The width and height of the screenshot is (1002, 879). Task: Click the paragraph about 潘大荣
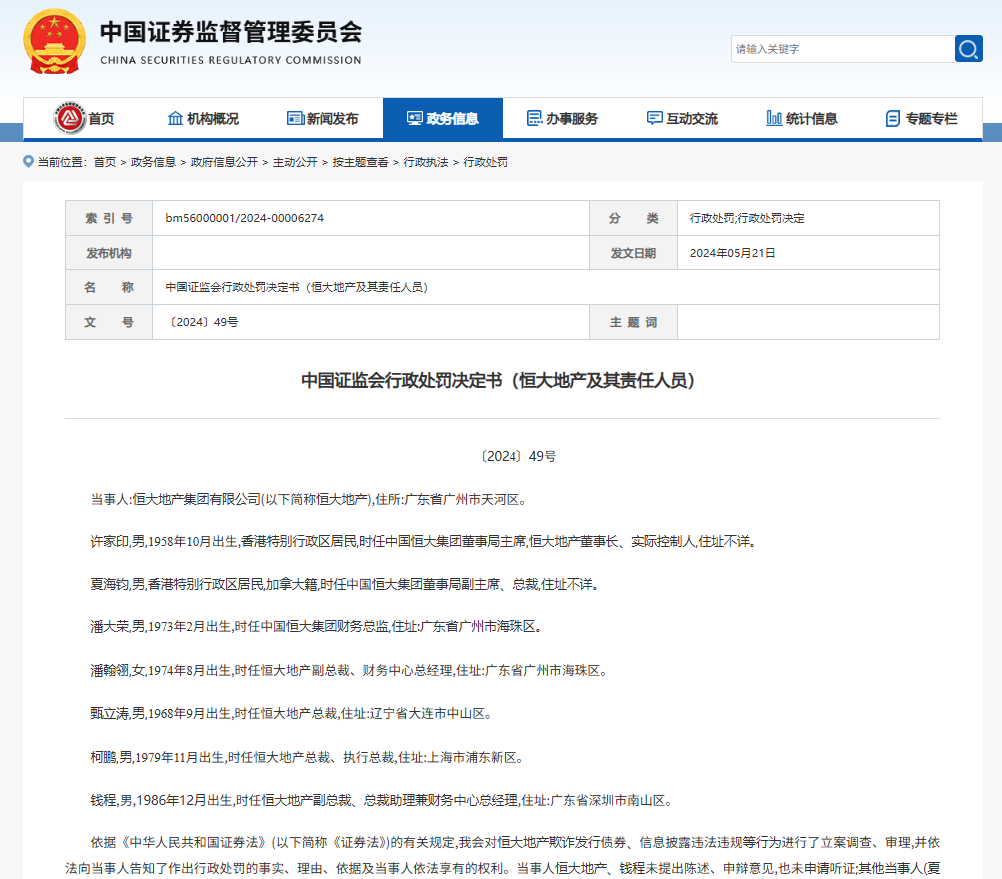(x=317, y=627)
